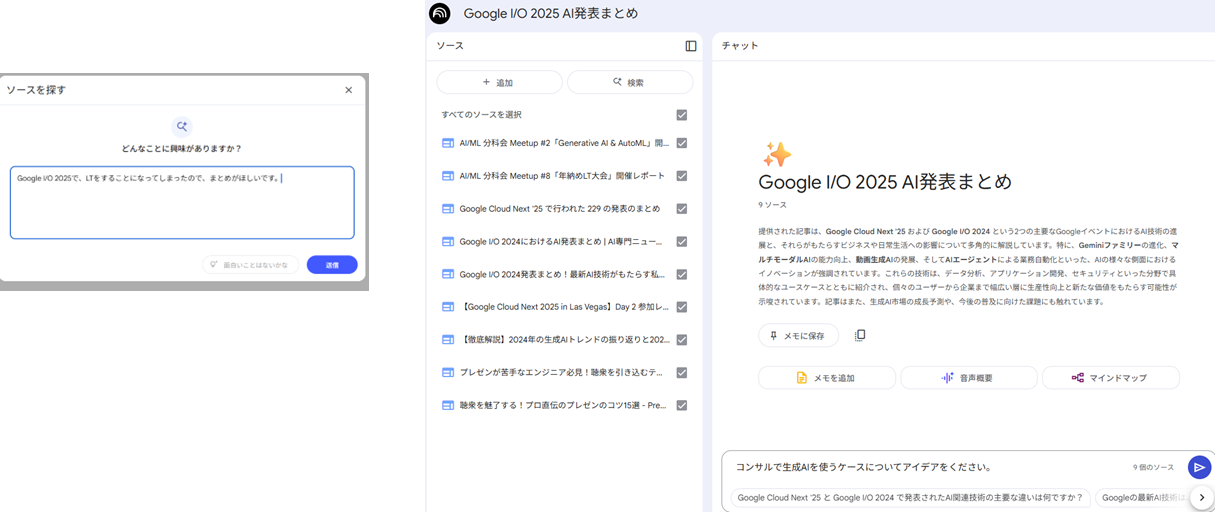The height and width of the screenshot is (512, 1215).
Task: Click the ソース panel header label
Action: pyautogui.click(x=450, y=46)
